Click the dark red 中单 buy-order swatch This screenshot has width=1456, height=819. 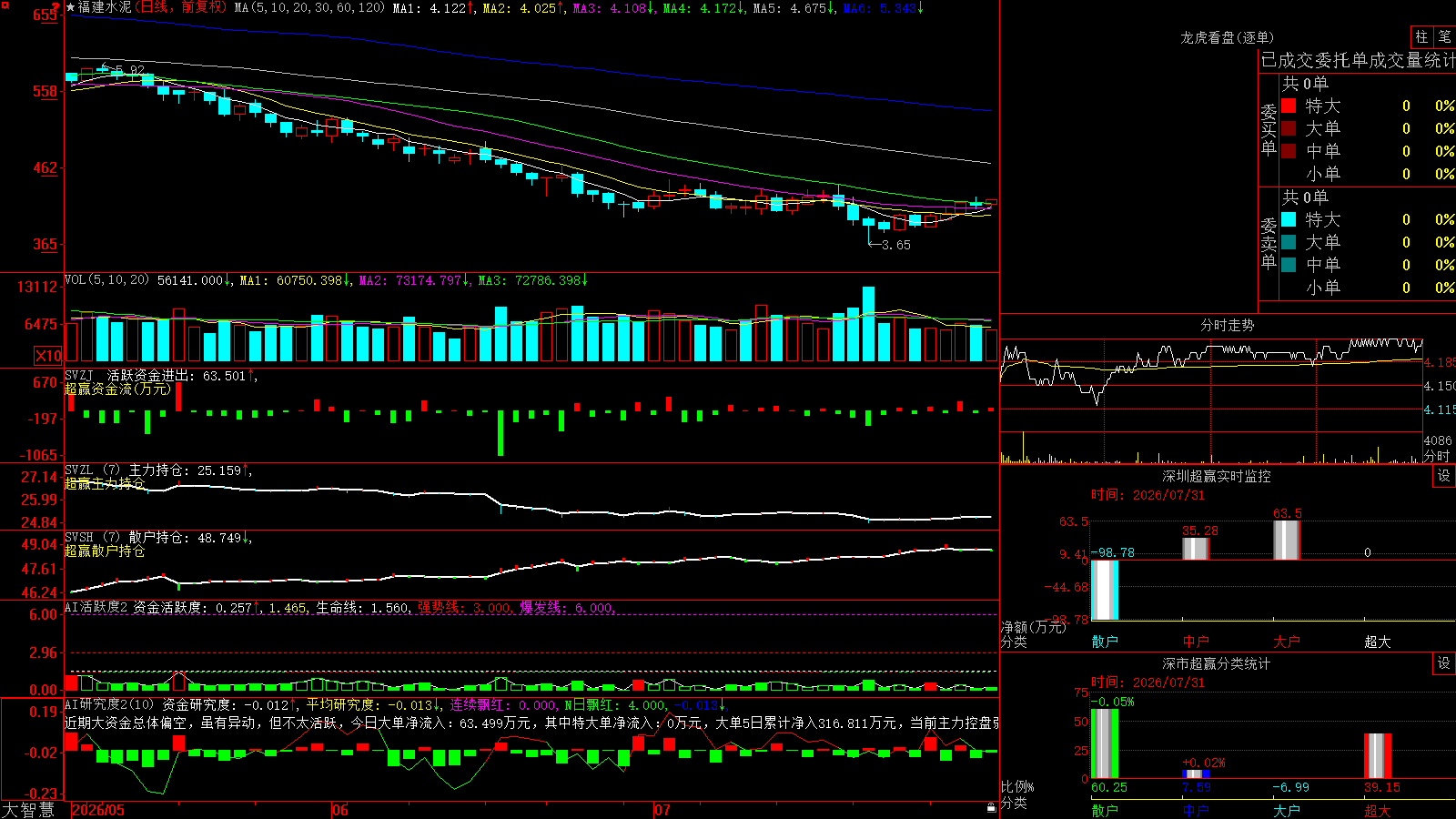point(1289,150)
